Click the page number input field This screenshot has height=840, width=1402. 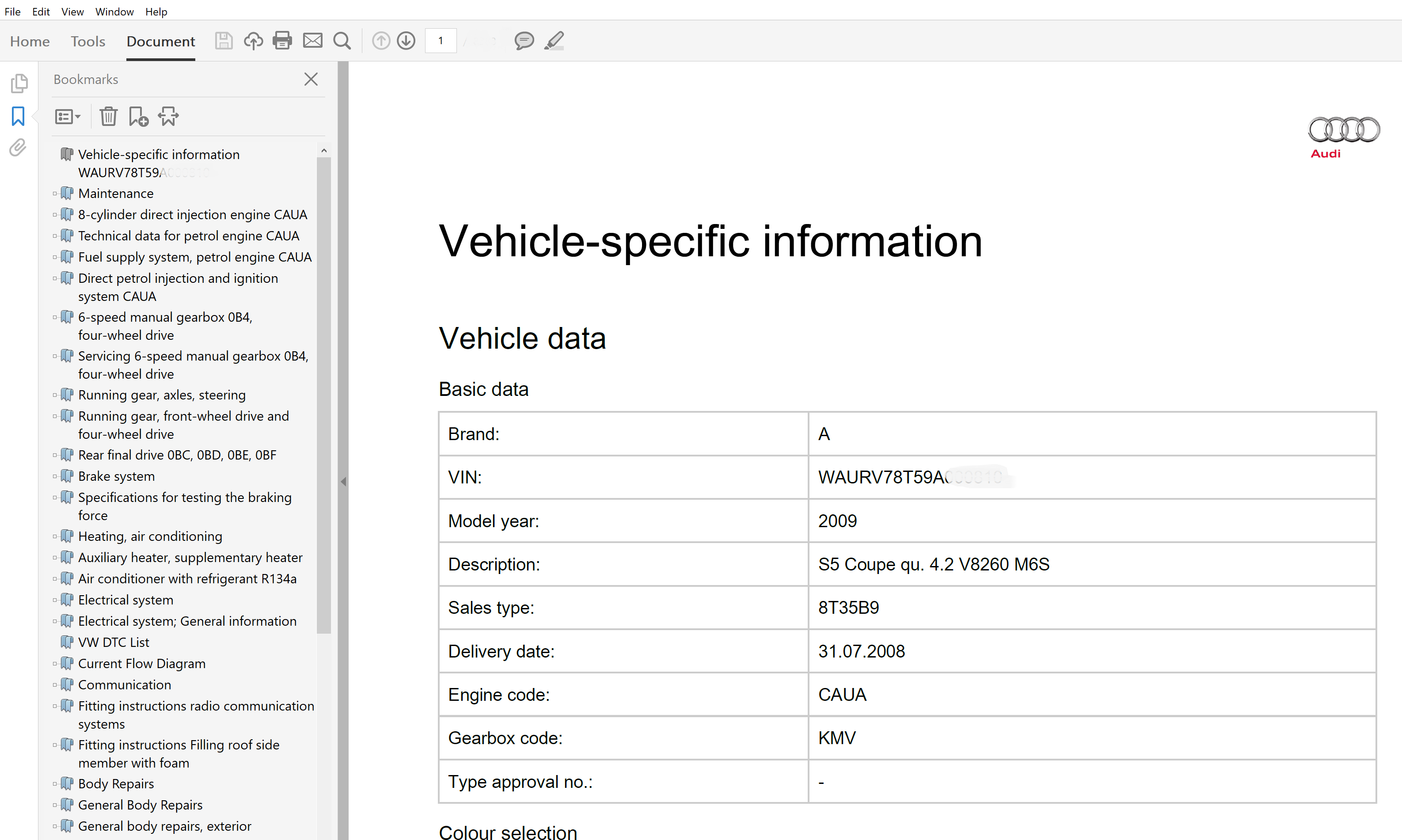tap(441, 41)
